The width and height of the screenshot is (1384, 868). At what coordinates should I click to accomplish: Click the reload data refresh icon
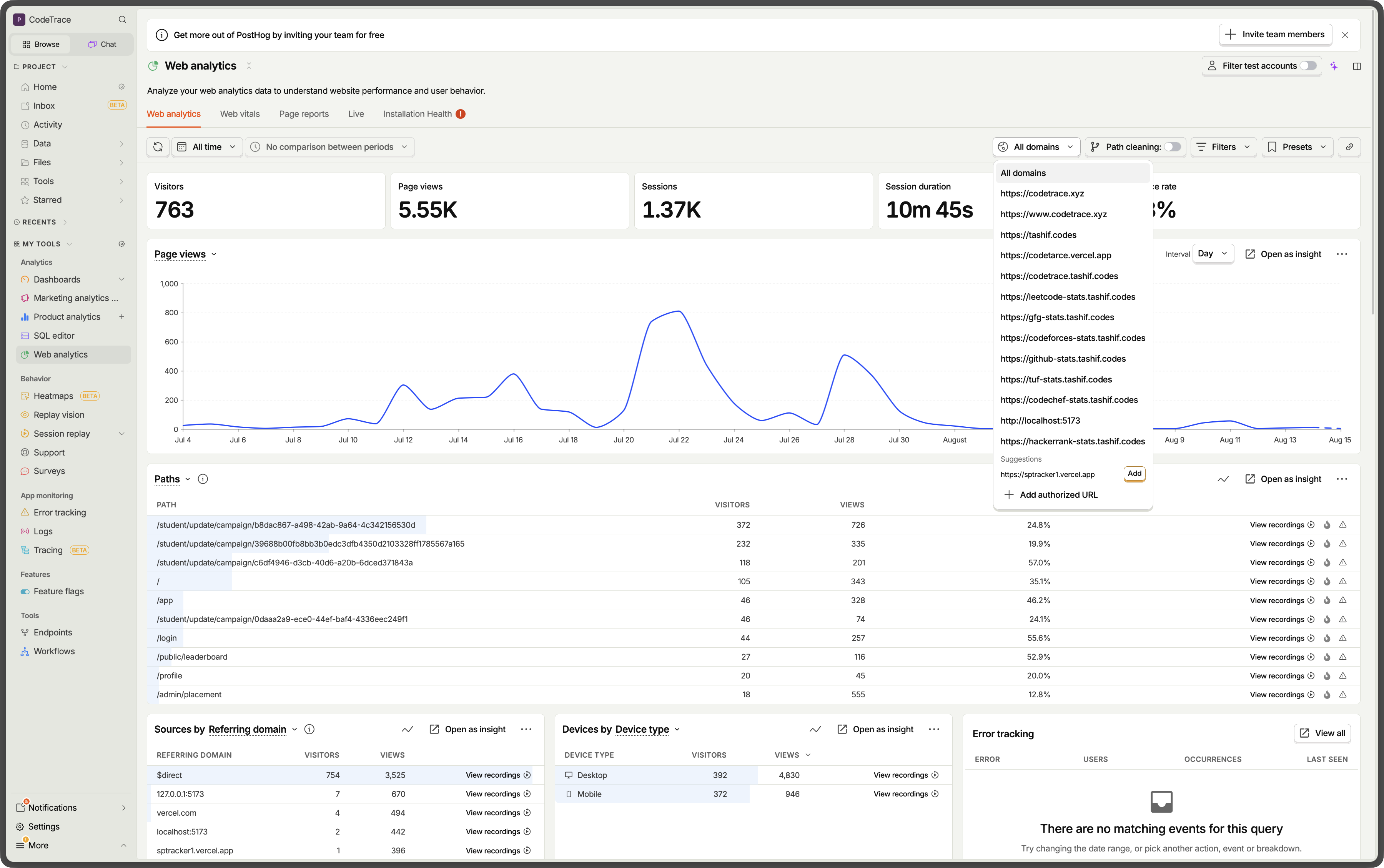(158, 147)
